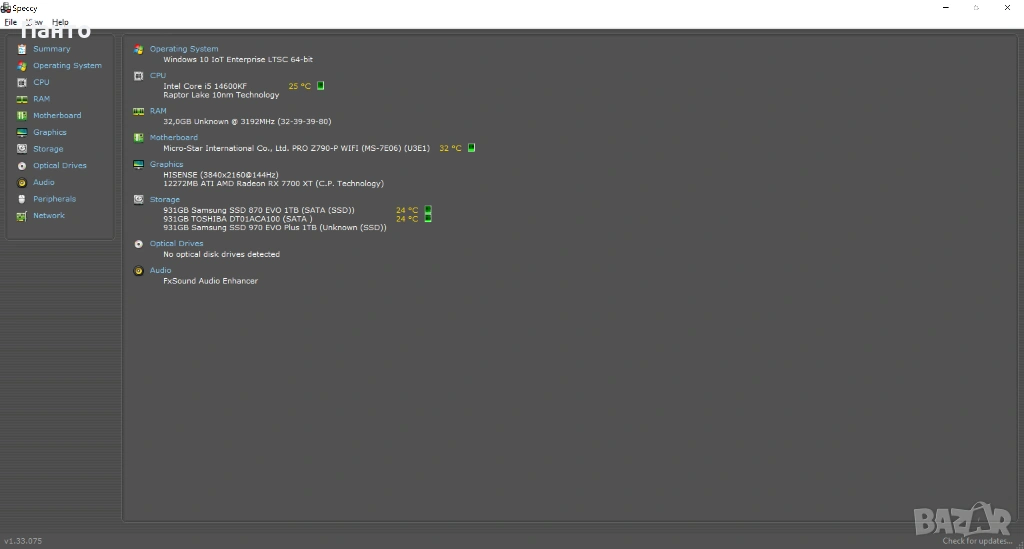Open Network section from sidebar

click(49, 215)
